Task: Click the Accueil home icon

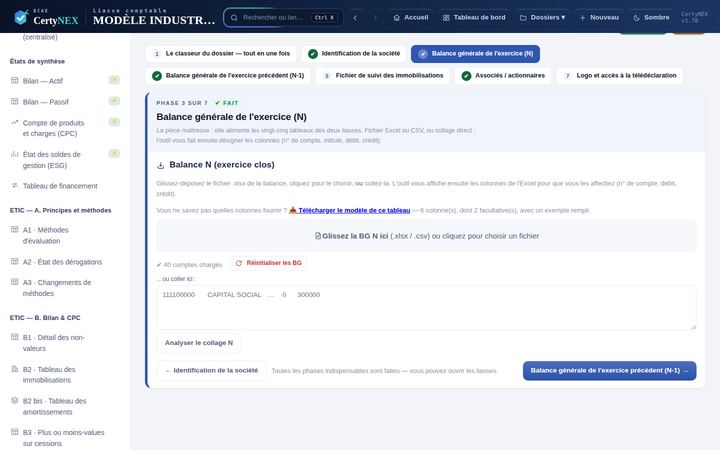Action: [397, 17]
